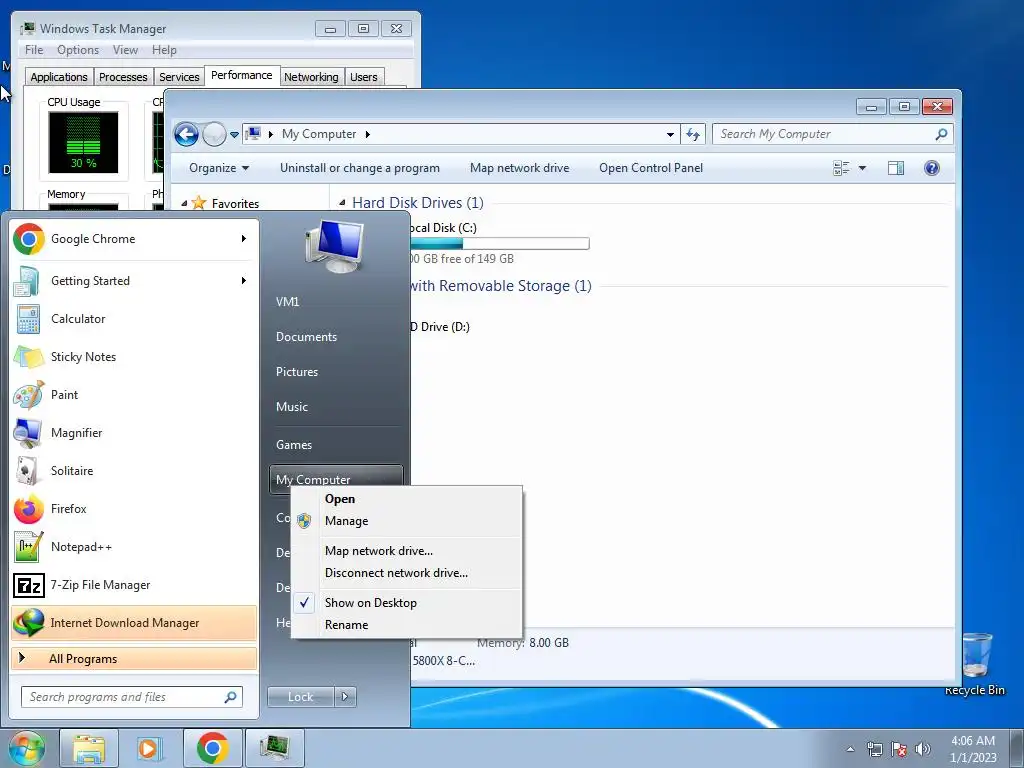The height and width of the screenshot is (768, 1024).
Task: Click the Windows Start orb
Action: point(27,748)
